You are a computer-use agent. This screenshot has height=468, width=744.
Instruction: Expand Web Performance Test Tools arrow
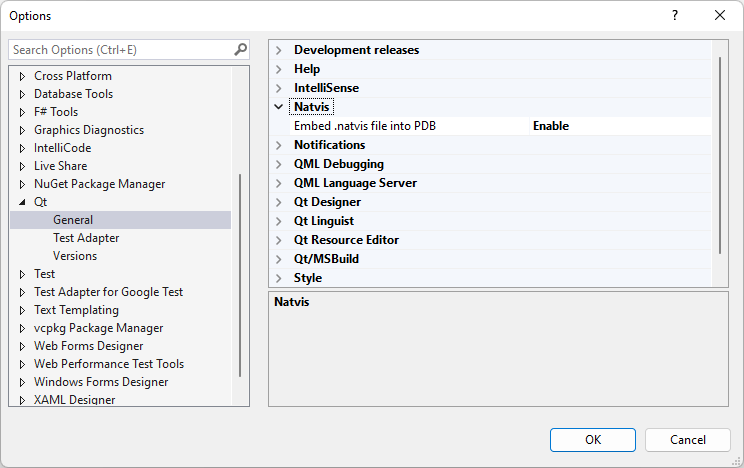22,365
